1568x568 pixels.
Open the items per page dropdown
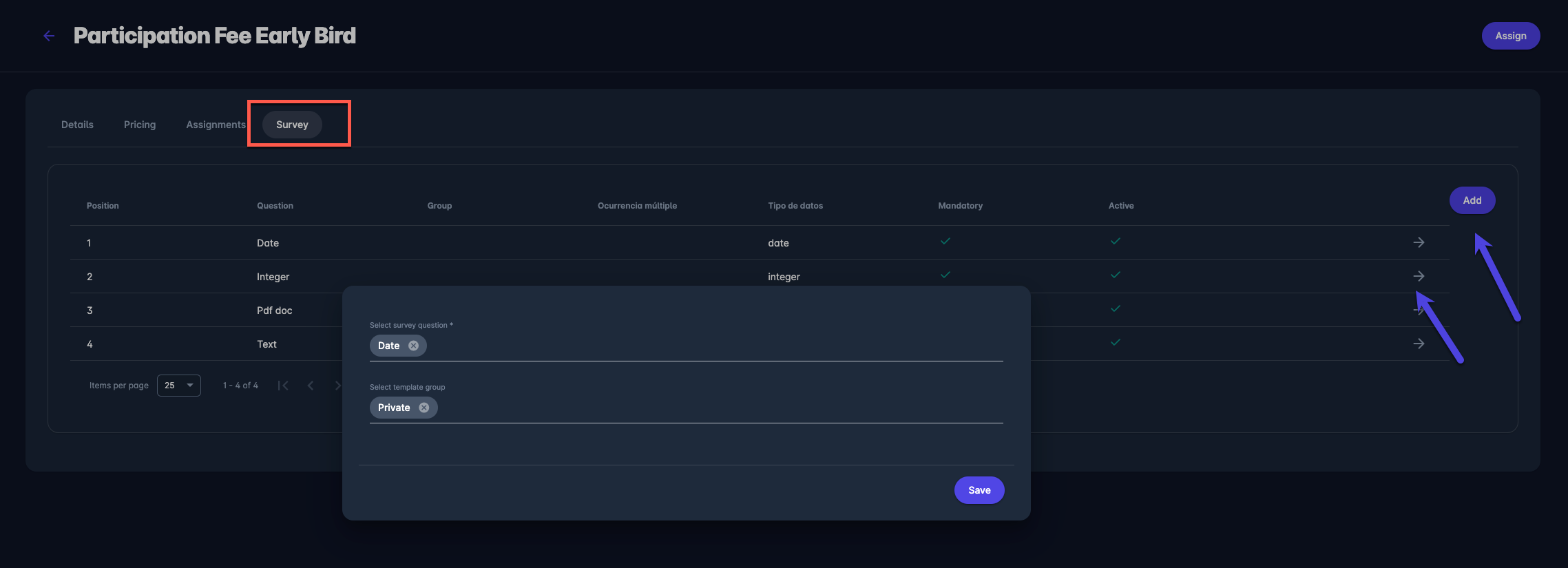(x=179, y=386)
